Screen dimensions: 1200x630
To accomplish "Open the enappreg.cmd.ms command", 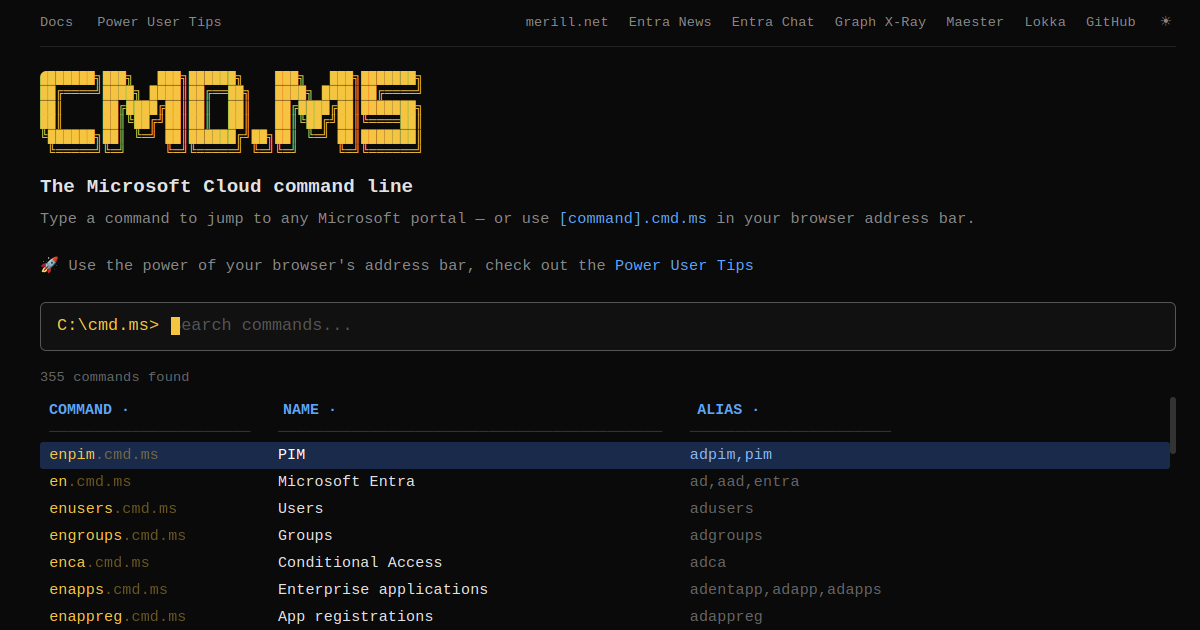I will coord(117,617).
